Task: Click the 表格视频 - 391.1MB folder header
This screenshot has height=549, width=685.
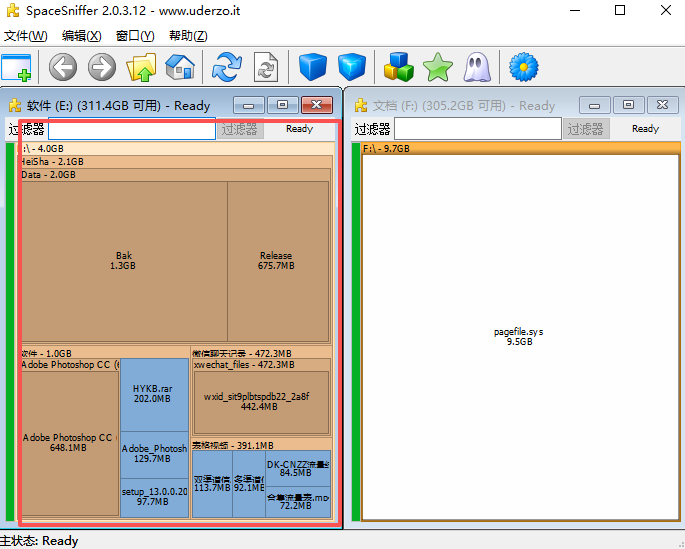Action: (261, 445)
